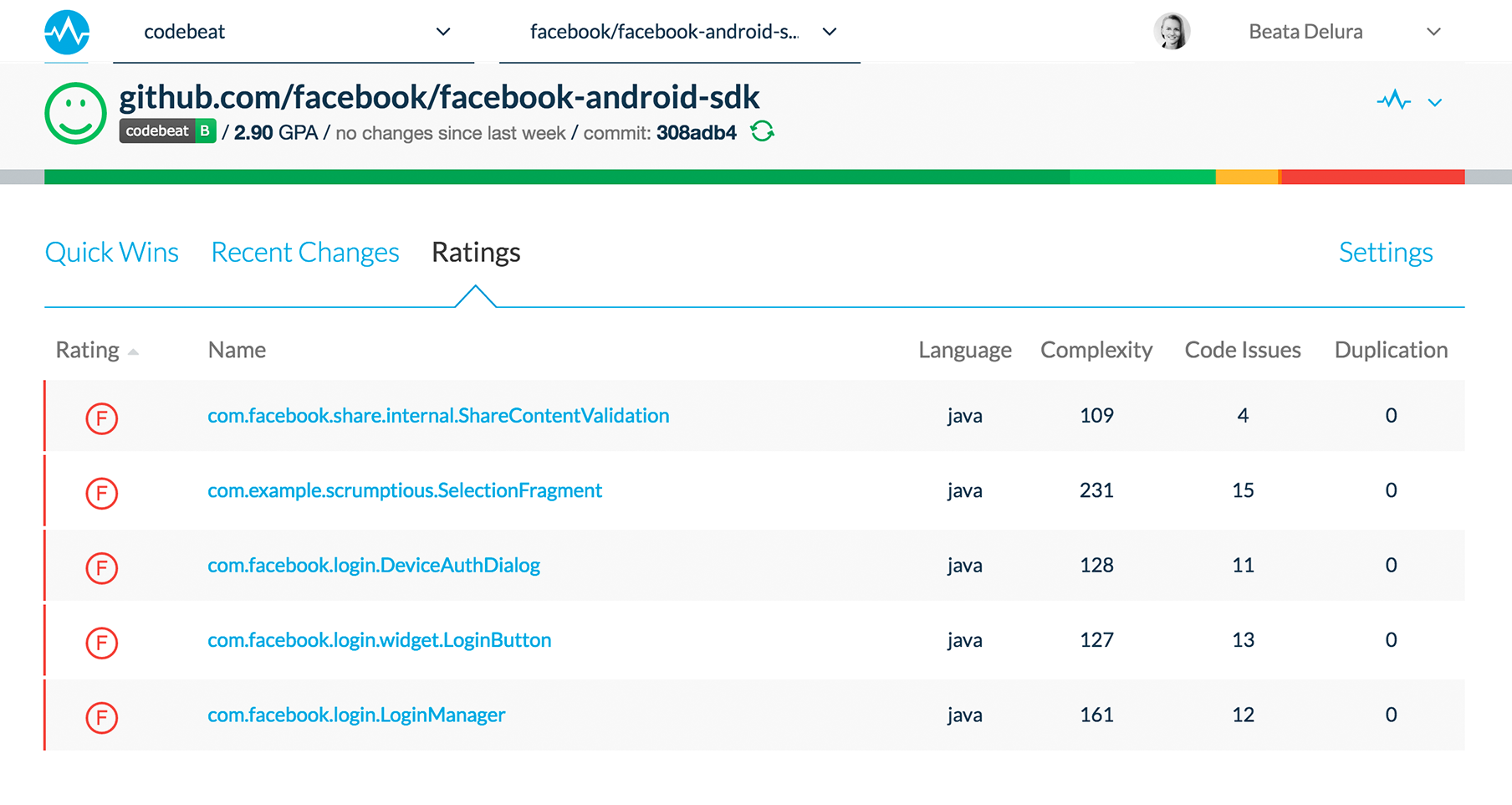The height and width of the screenshot is (805, 1512).
Task: Open the Beata Delura user menu
Action: coord(1345,32)
